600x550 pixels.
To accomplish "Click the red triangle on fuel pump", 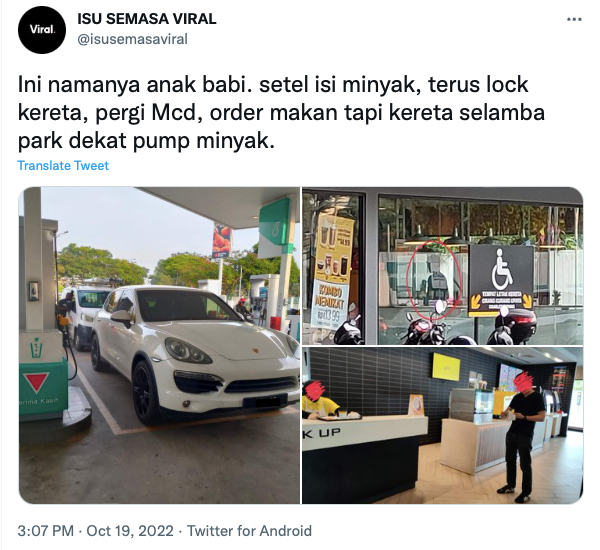I will point(36,382).
